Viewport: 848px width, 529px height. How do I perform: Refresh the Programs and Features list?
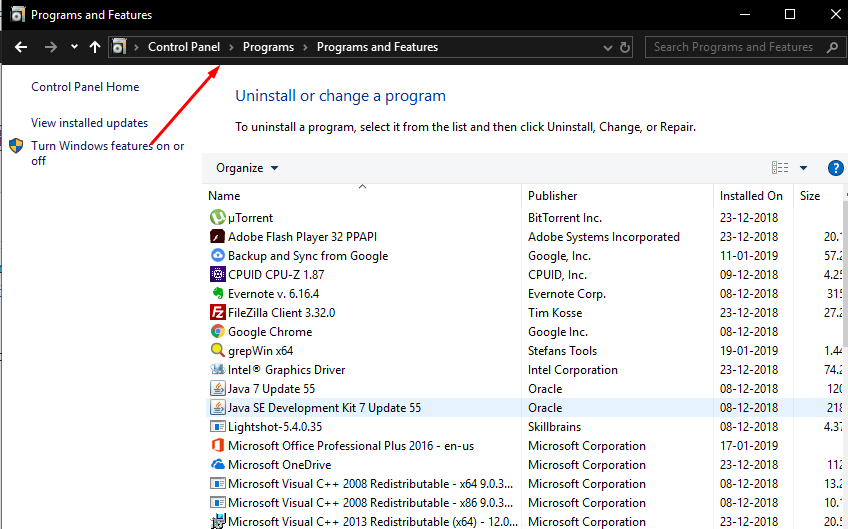click(x=625, y=48)
